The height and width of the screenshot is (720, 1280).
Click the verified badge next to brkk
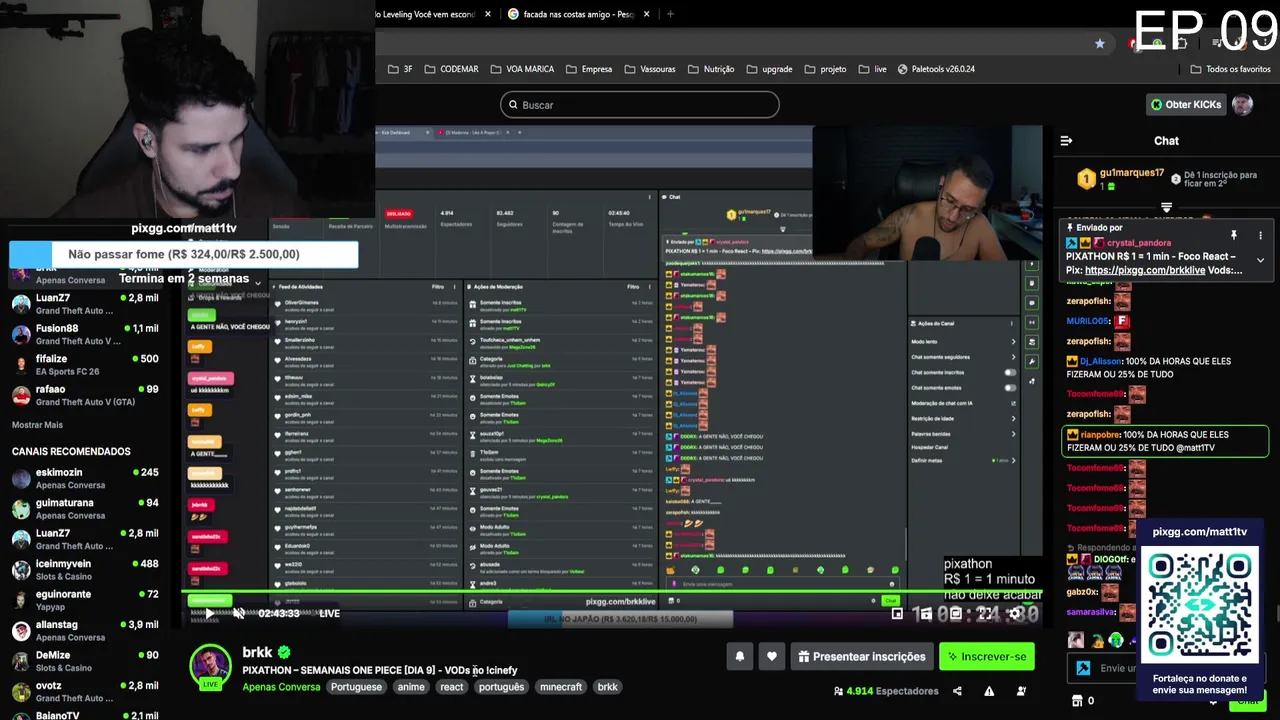tap(285, 652)
